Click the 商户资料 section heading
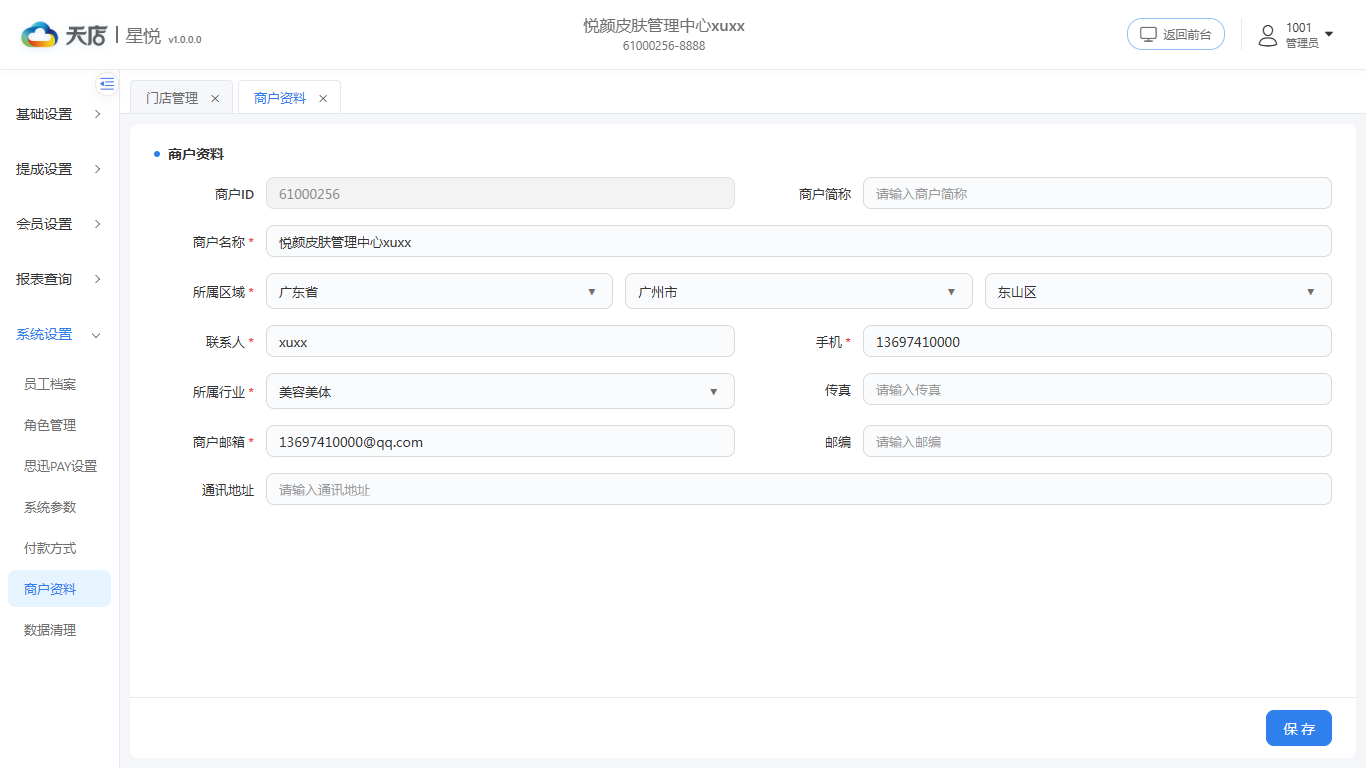The width and height of the screenshot is (1366, 768). coord(196,154)
